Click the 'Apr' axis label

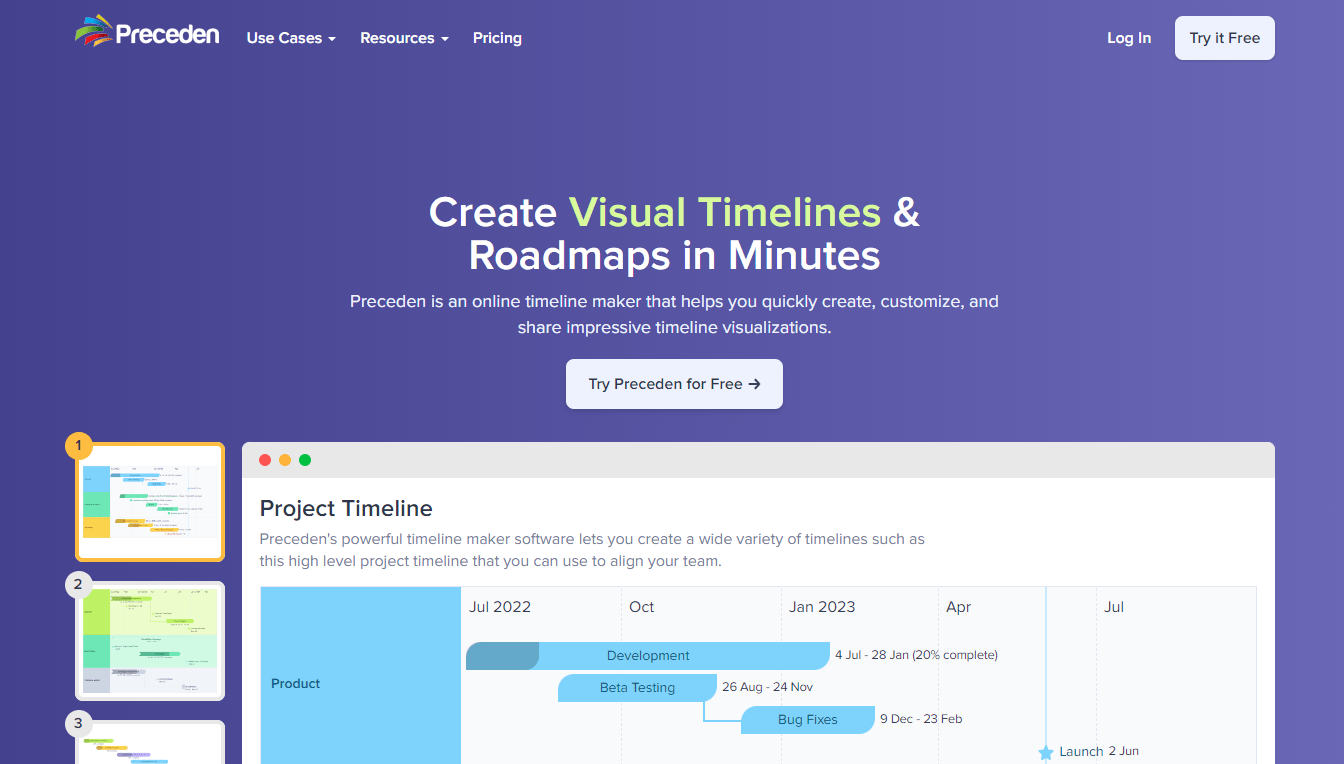[x=959, y=607]
